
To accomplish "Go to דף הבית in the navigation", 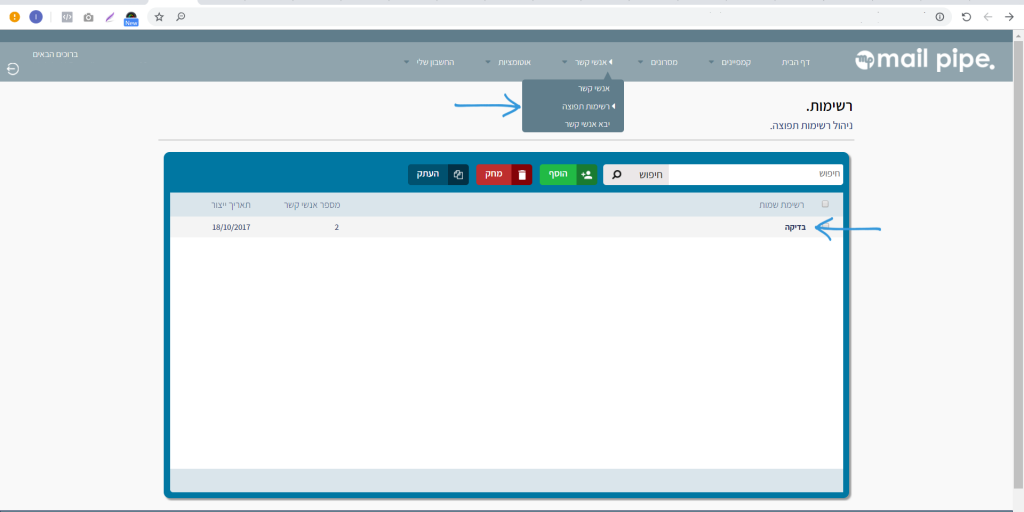I will (795, 62).
